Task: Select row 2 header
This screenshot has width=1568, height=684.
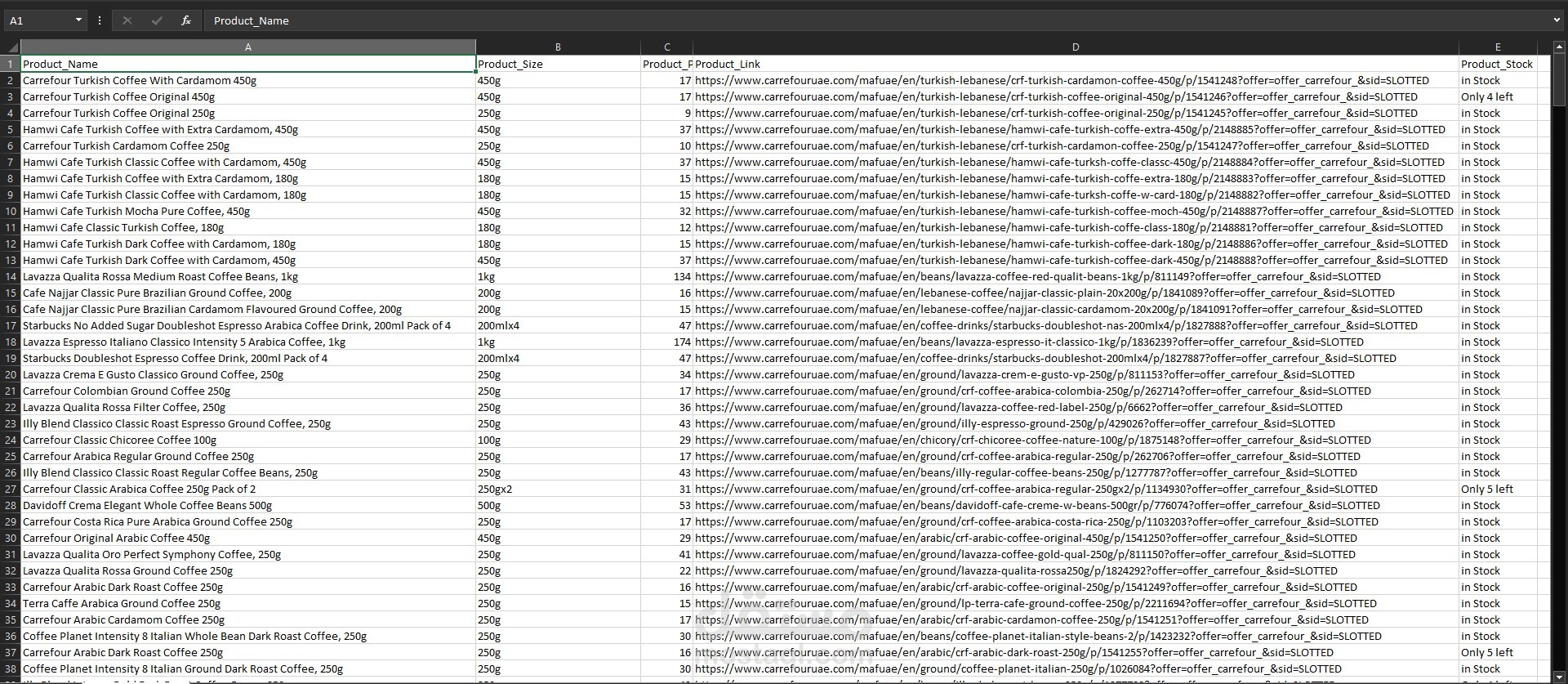Action: pyautogui.click(x=11, y=80)
